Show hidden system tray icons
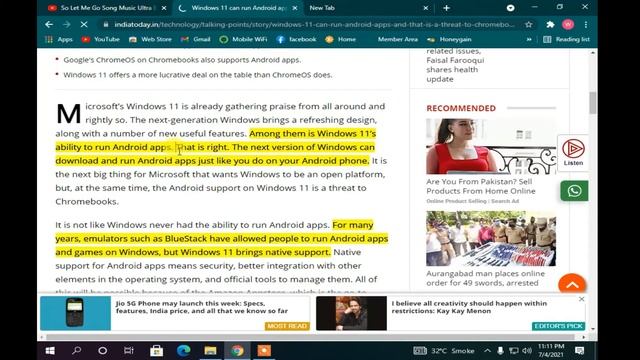This screenshot has height=360, width=640. pyautogui.click(x=487, y=351)
